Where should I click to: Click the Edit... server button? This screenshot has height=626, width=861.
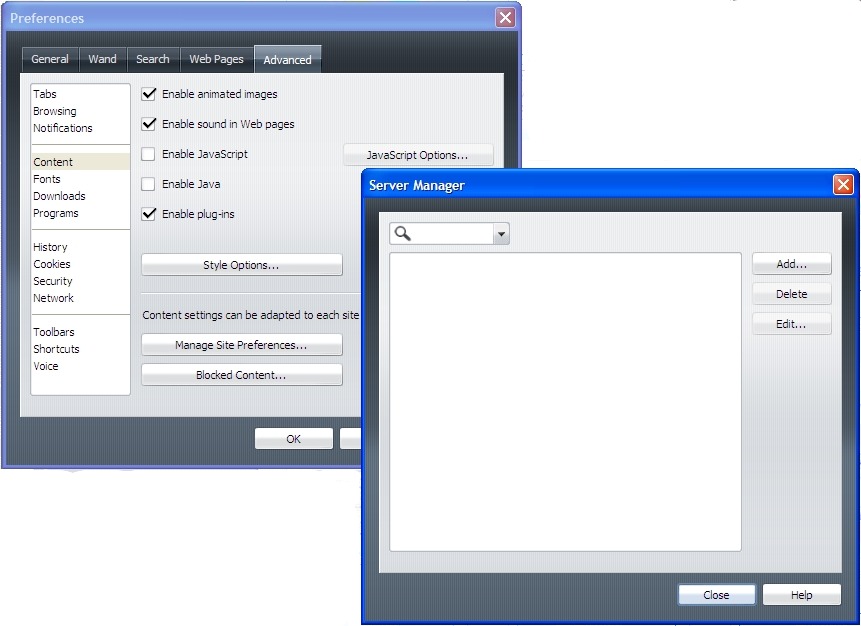click(x=791, y=324)
